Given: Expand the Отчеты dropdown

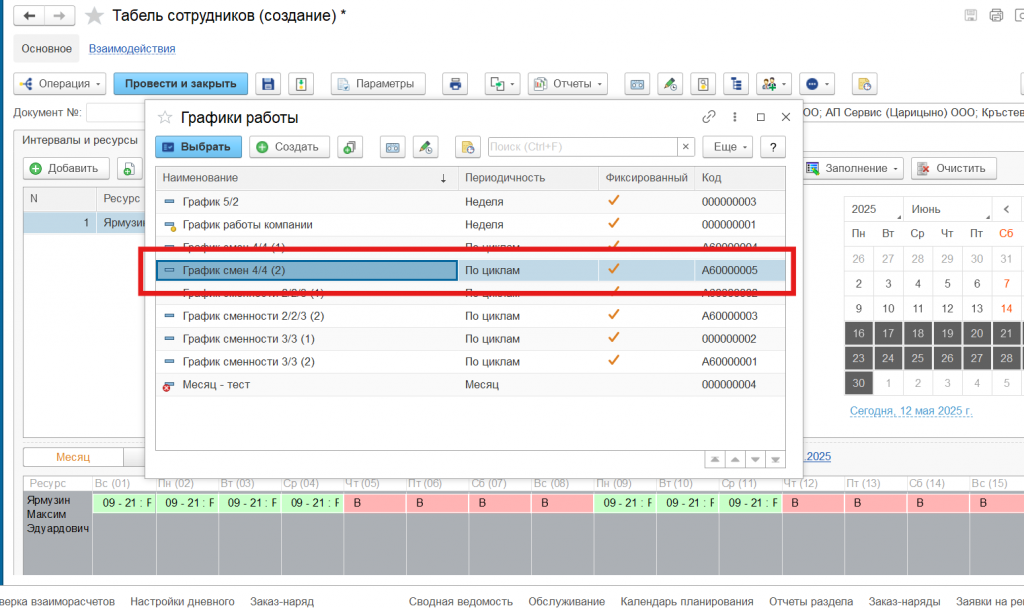Looking at the screenshot, I should click(568, 84).
